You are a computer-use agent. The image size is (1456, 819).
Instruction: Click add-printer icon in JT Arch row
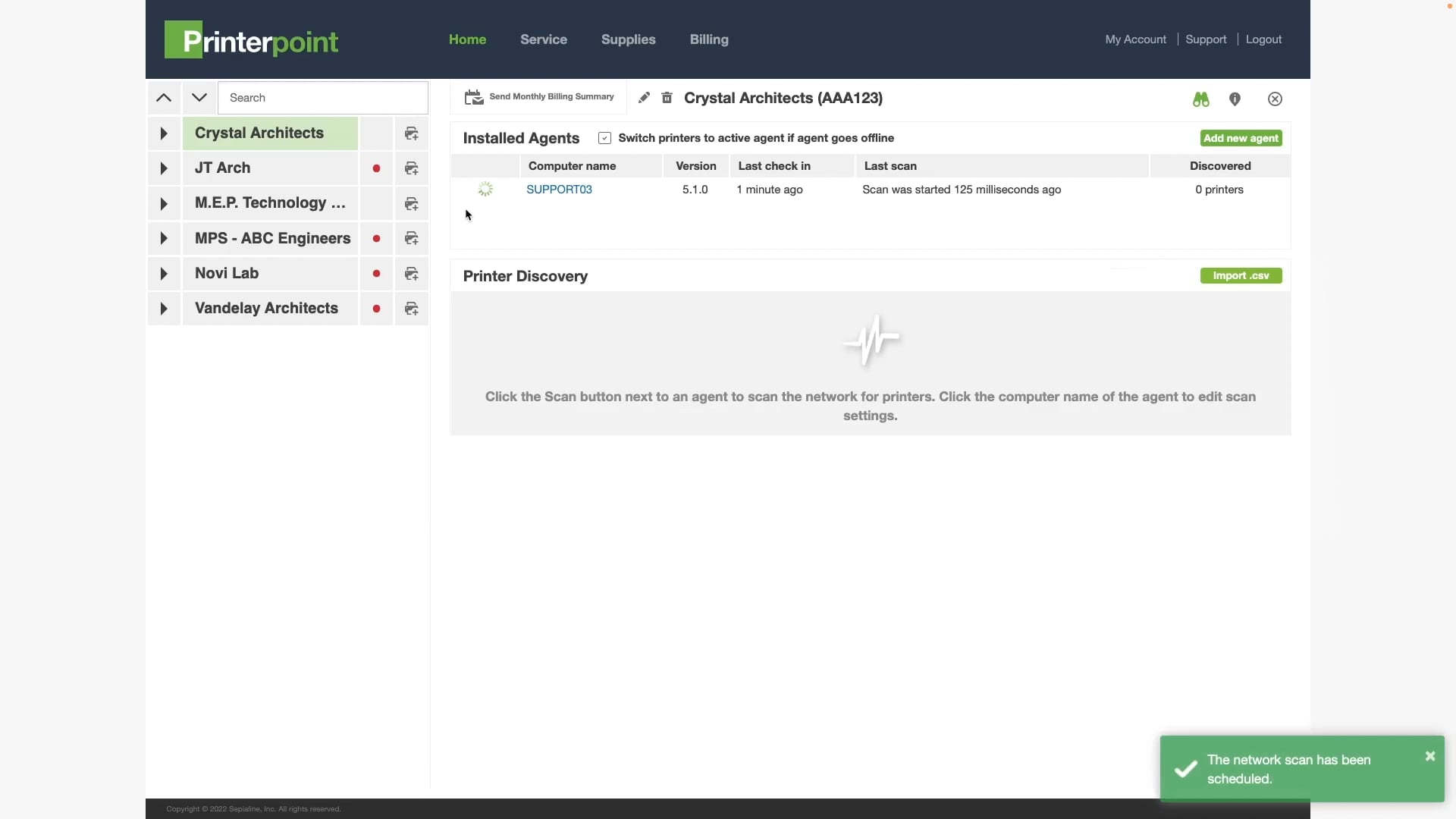coord(412,168)
